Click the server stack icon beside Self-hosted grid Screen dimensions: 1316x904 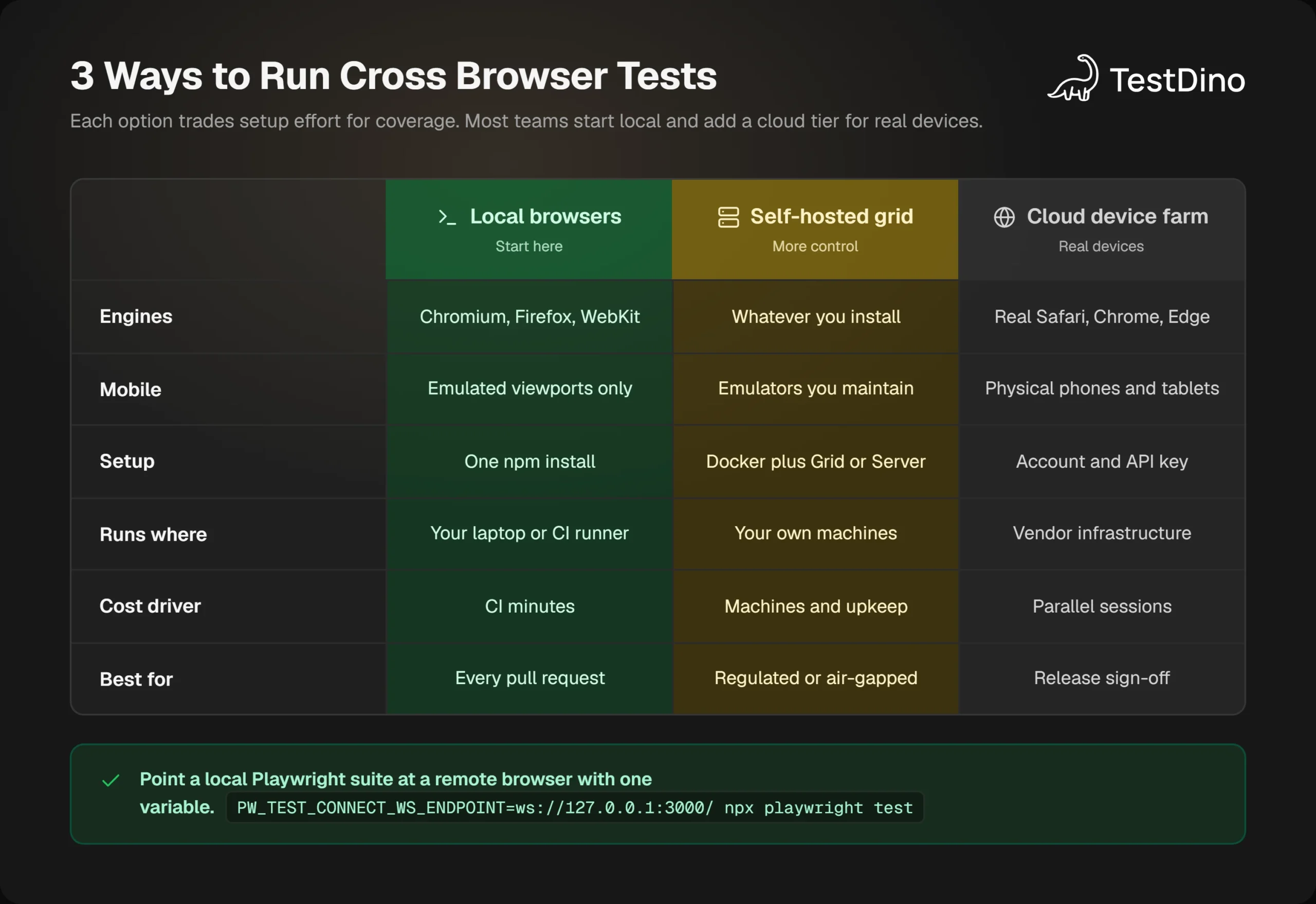(x=728, y=217)
